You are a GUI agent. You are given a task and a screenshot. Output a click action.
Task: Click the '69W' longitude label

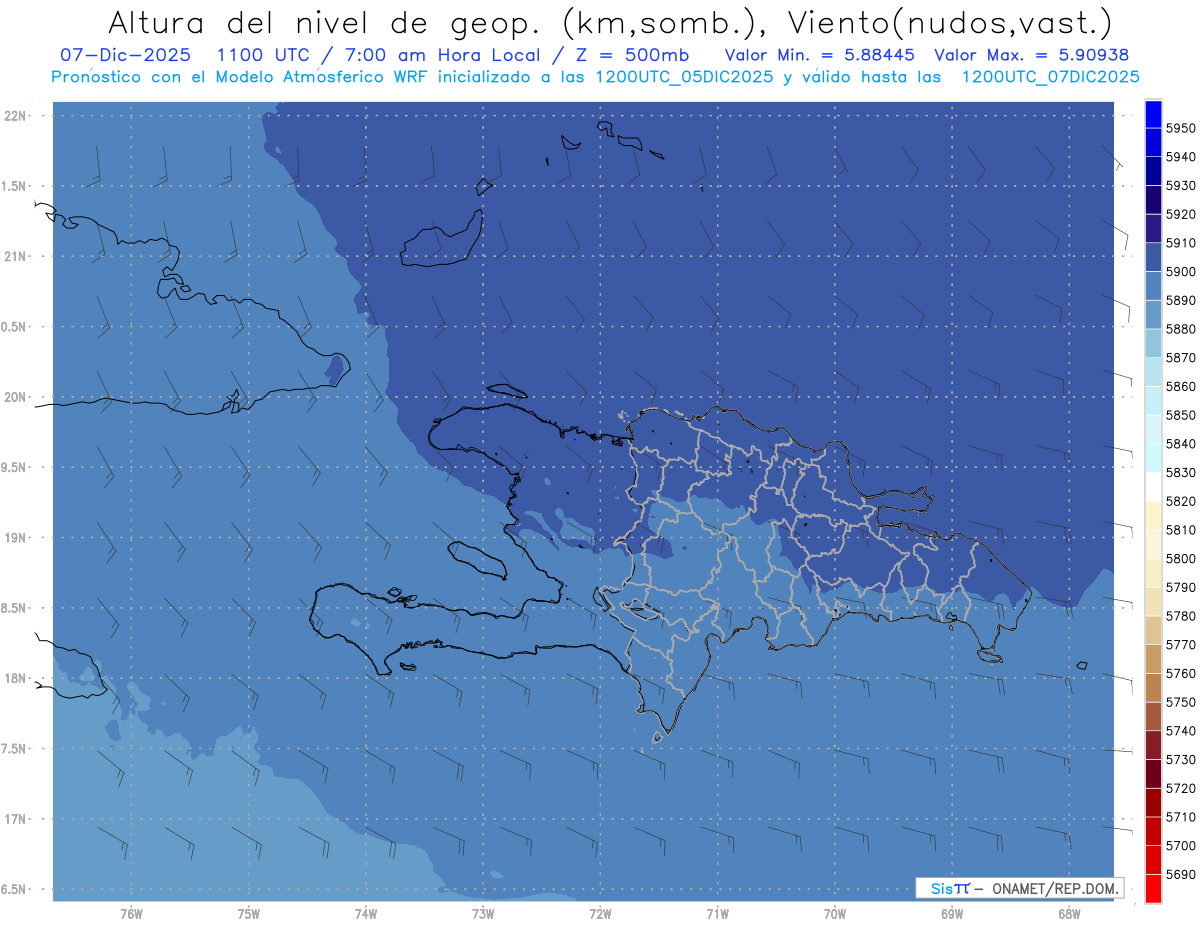coord(952,914)
